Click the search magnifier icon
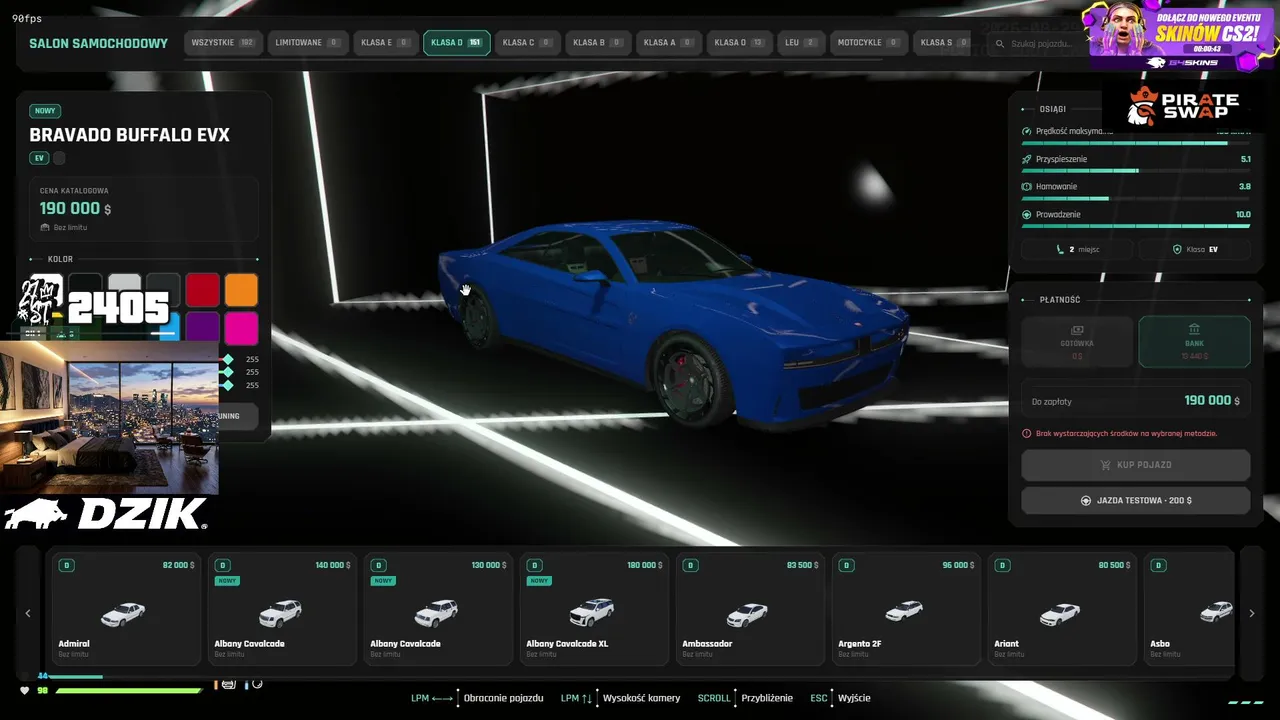The height and width of the screenshot is (720, 1280). [x=999, y=44]
